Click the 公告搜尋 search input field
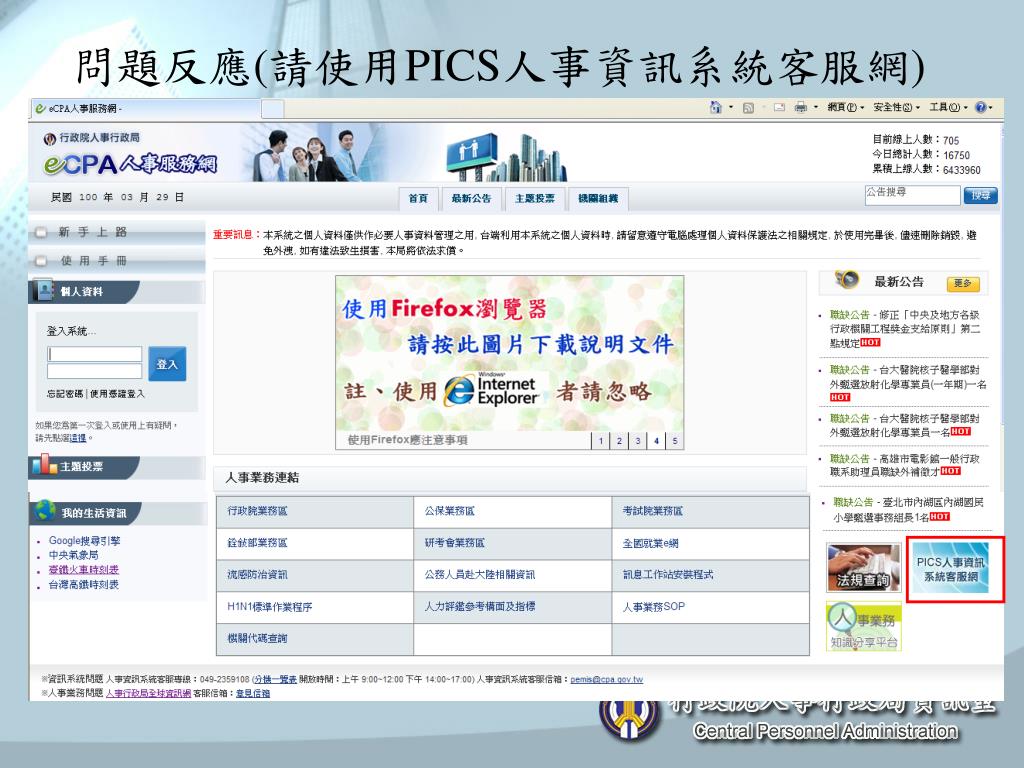This screenshot has height=768, width=1024. (912, 195)
